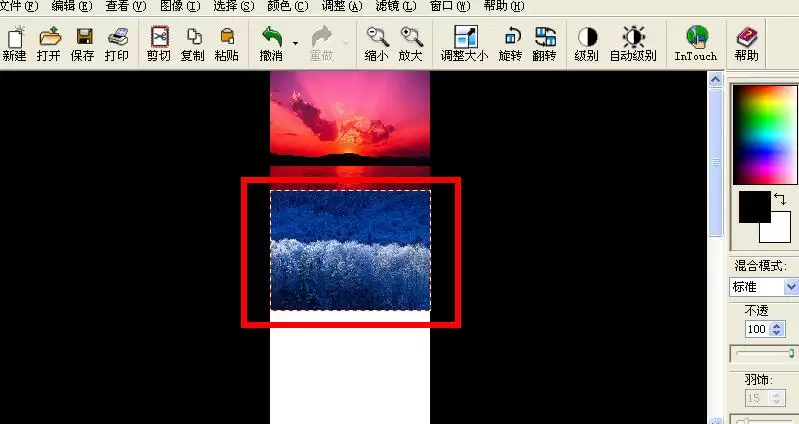Pick a color from the spectrum palette
Image resolution: width=799 pixels, height=424 pixels.
(x=765, y=134)
